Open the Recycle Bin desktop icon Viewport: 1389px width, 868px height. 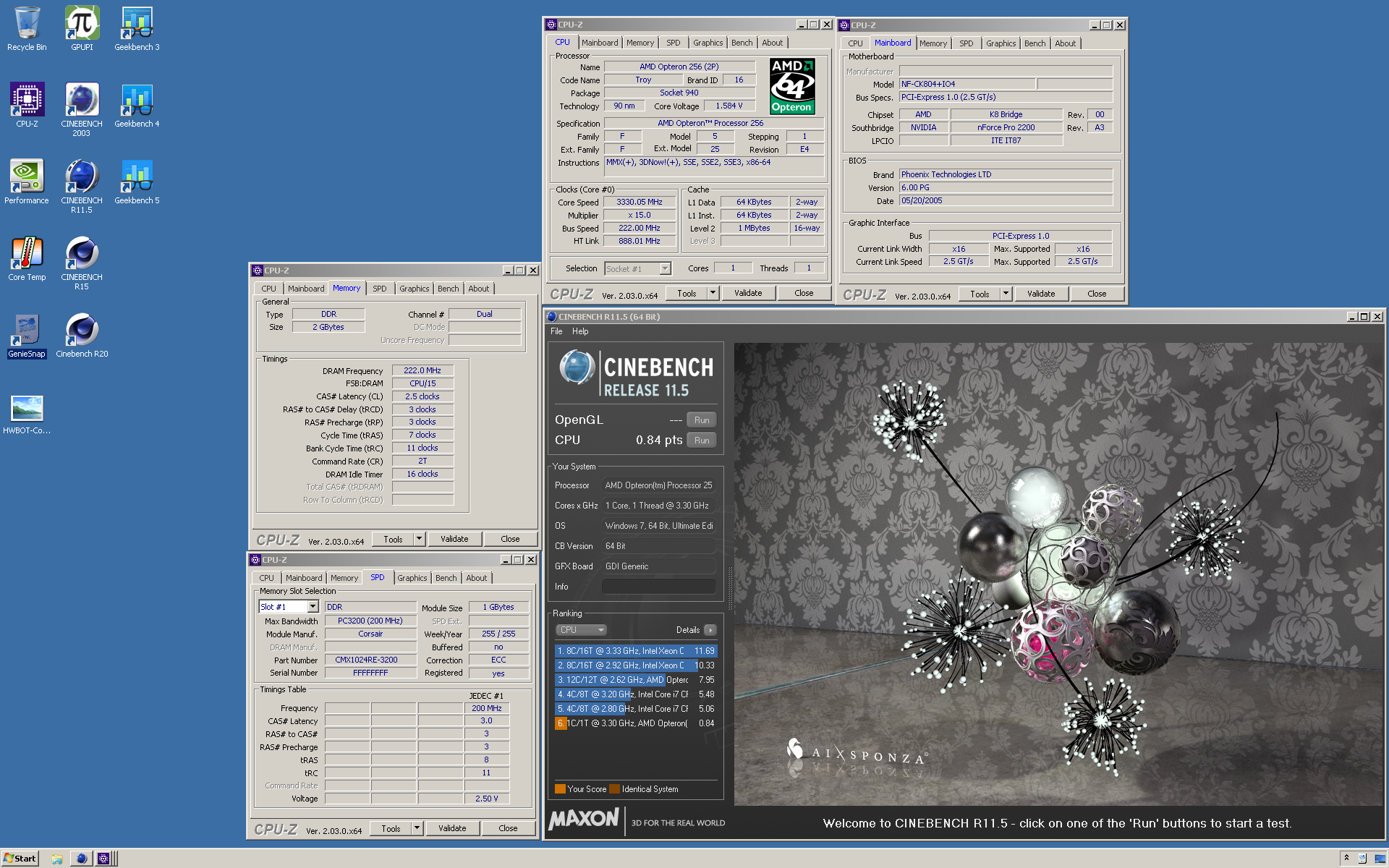point(27,29)
